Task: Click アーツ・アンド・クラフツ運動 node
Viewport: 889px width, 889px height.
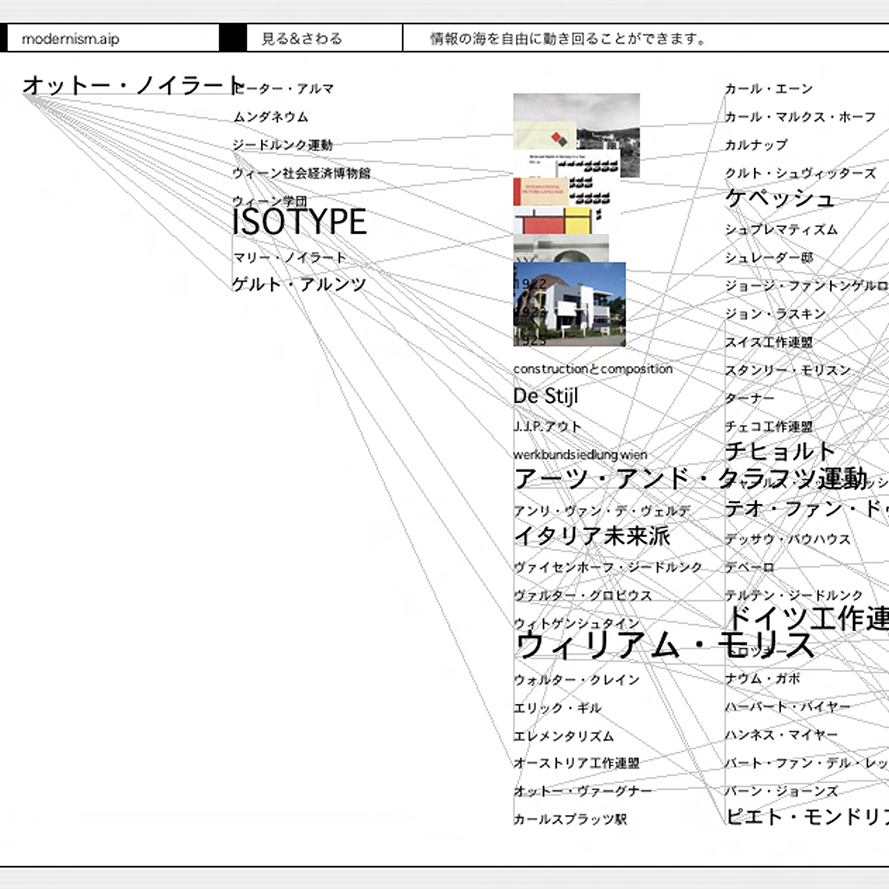Action: click(690, 479)
